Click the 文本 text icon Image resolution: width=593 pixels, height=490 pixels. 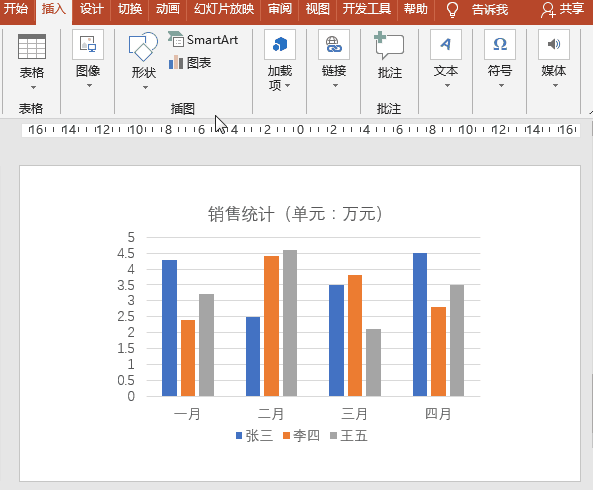tap(446, 45)
